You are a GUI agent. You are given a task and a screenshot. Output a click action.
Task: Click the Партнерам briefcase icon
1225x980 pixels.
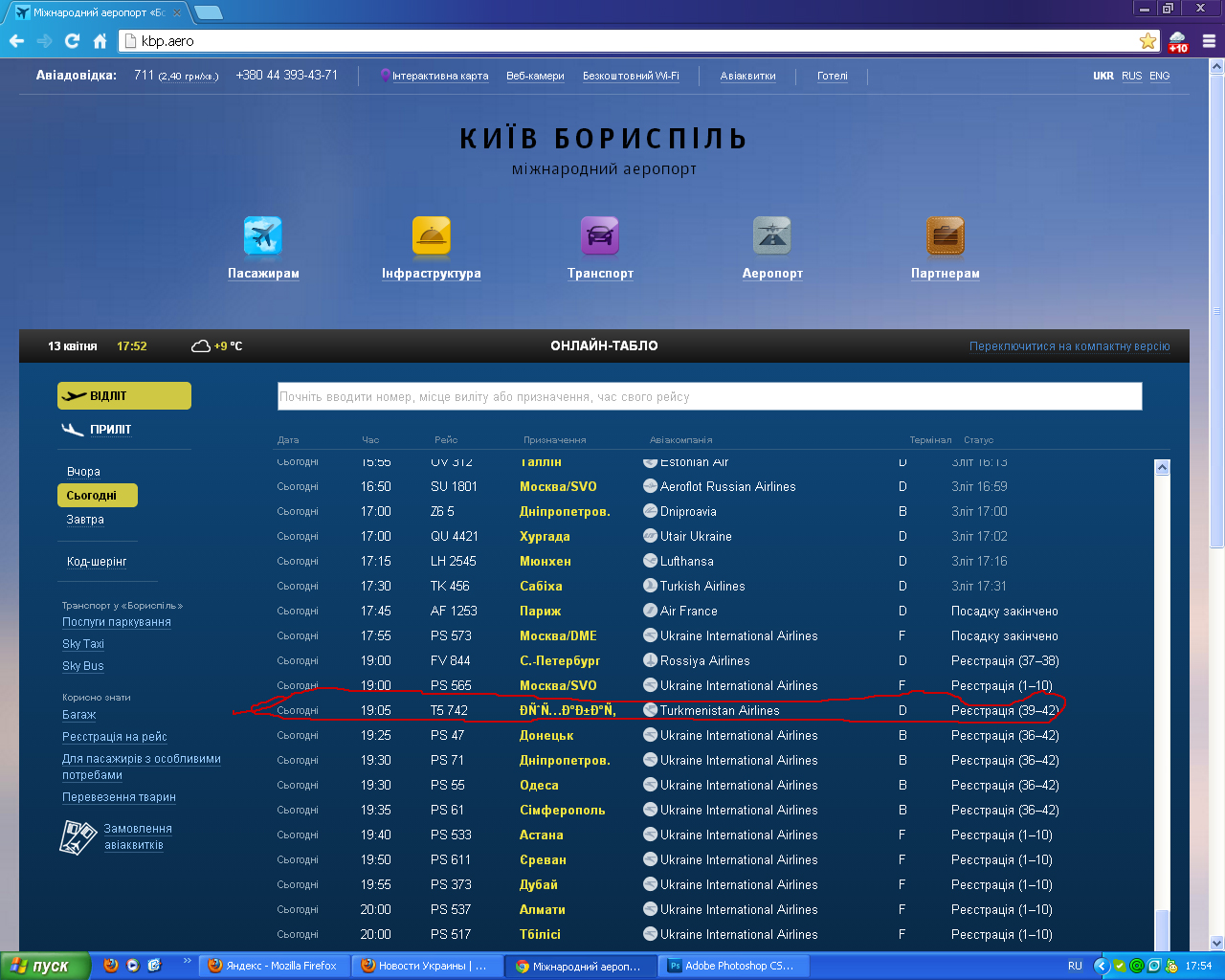945,235
